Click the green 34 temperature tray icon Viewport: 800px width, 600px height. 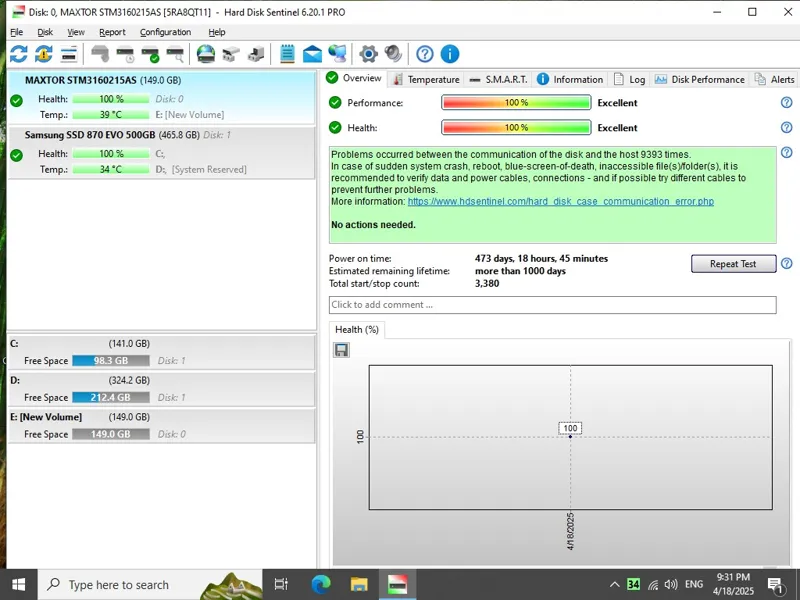tap(633, 584)
